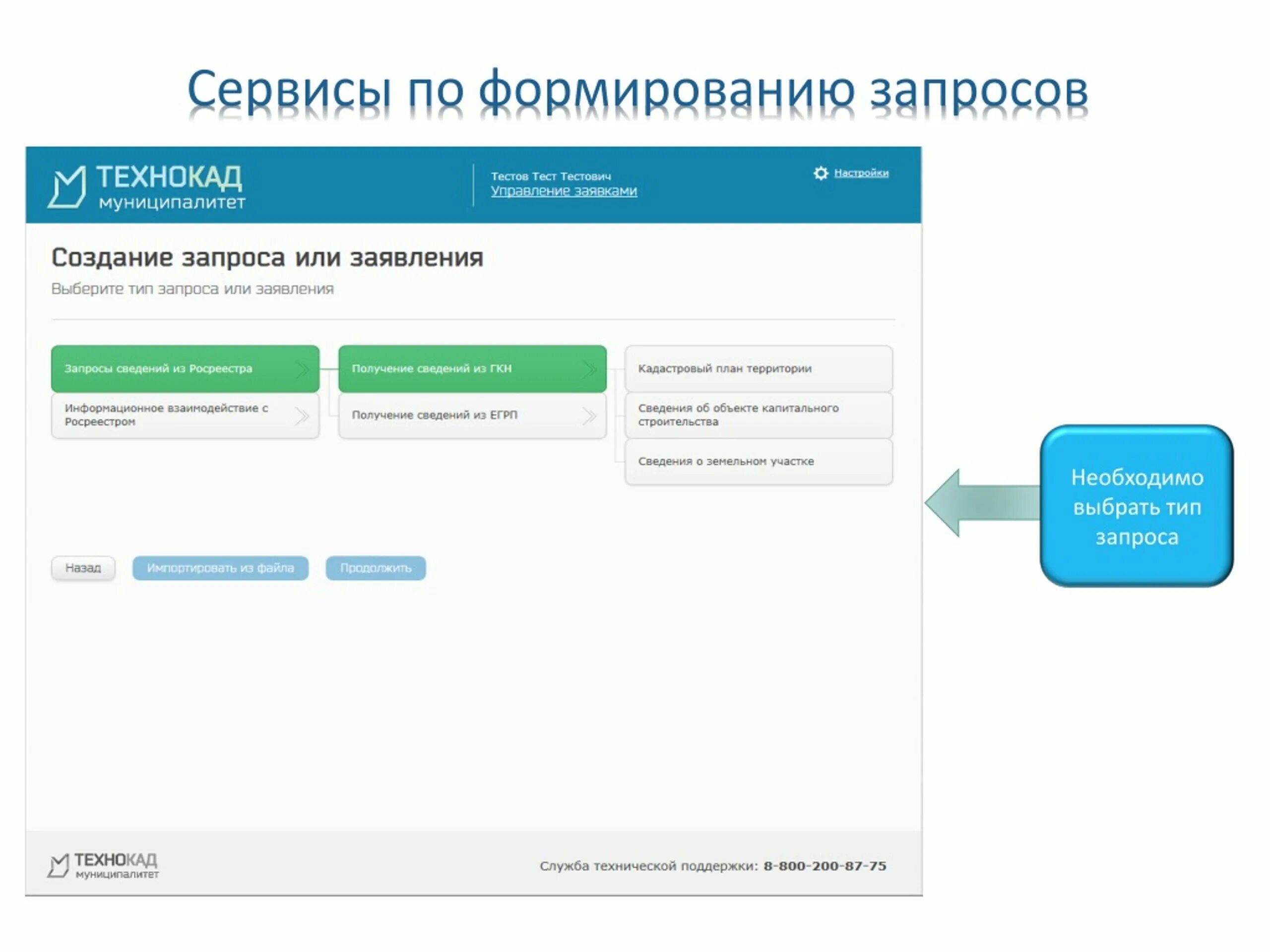
Task: Click Импортировать из файла button
Action: pos(220,568)
